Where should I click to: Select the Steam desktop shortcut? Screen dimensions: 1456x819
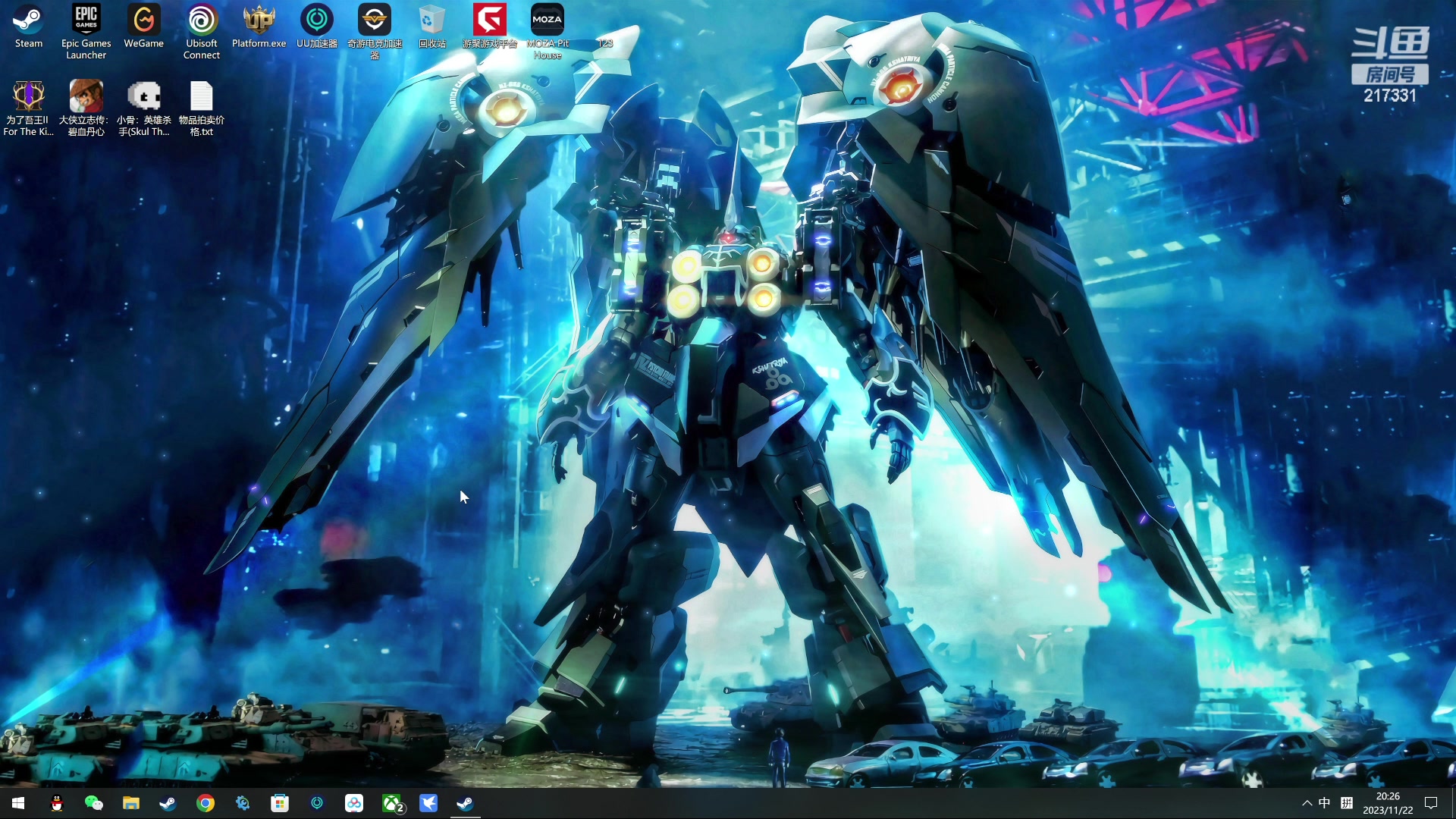[29, 27]
